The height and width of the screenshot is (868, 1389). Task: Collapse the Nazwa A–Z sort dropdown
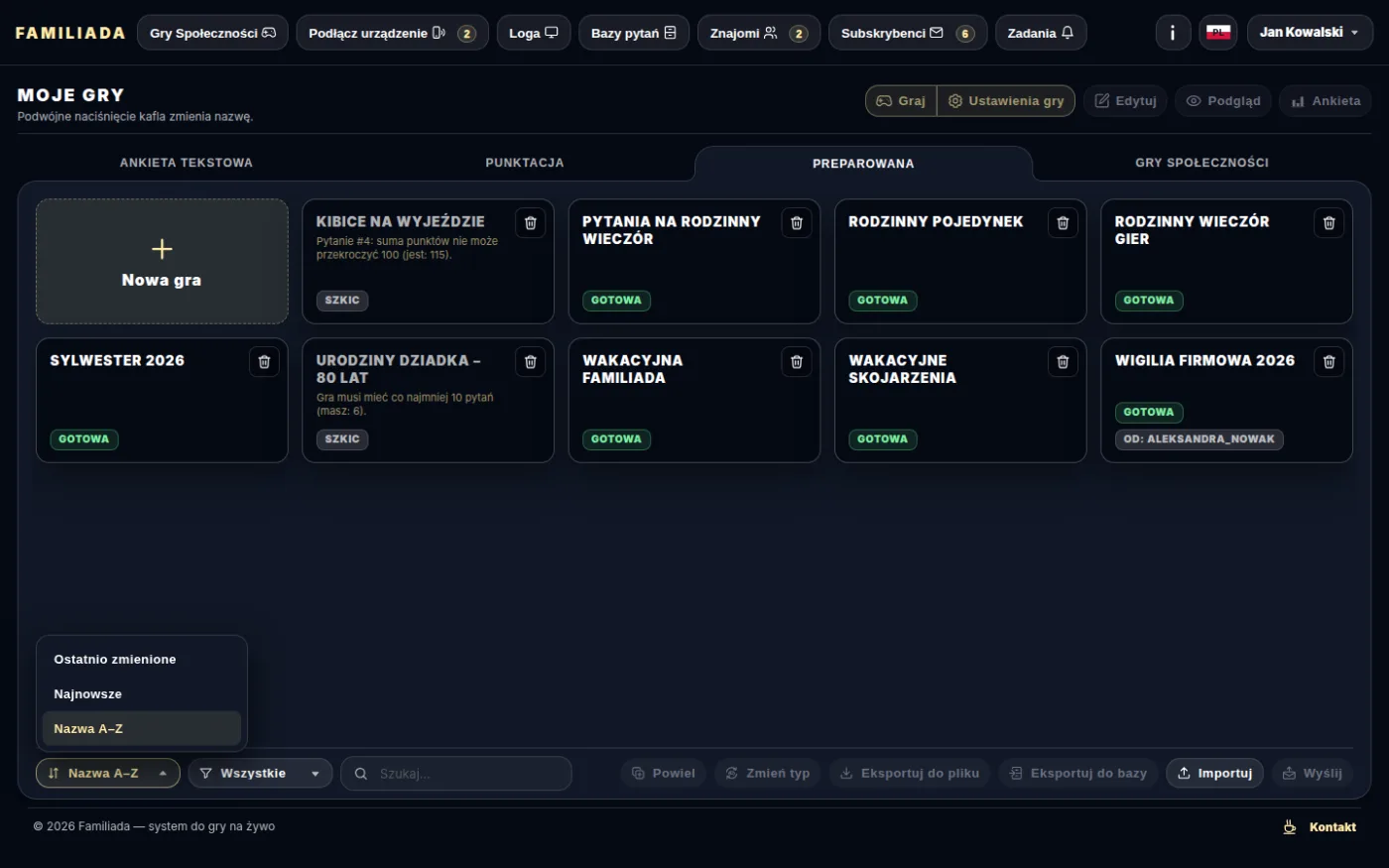tap(108, 774)
